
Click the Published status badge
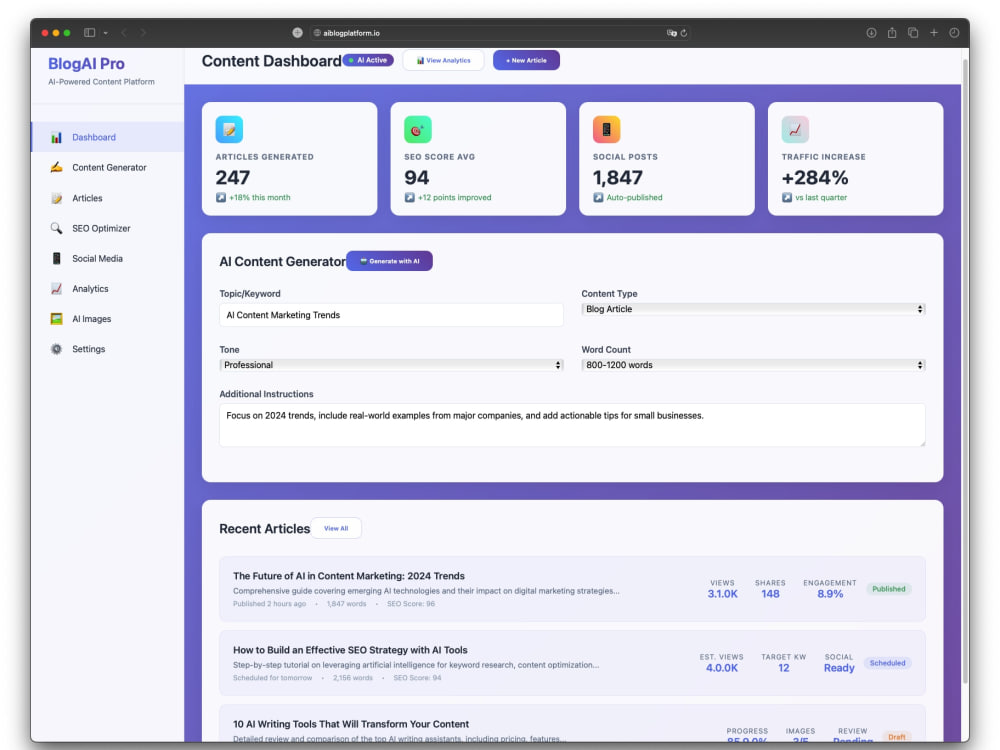tap(888, 589)
